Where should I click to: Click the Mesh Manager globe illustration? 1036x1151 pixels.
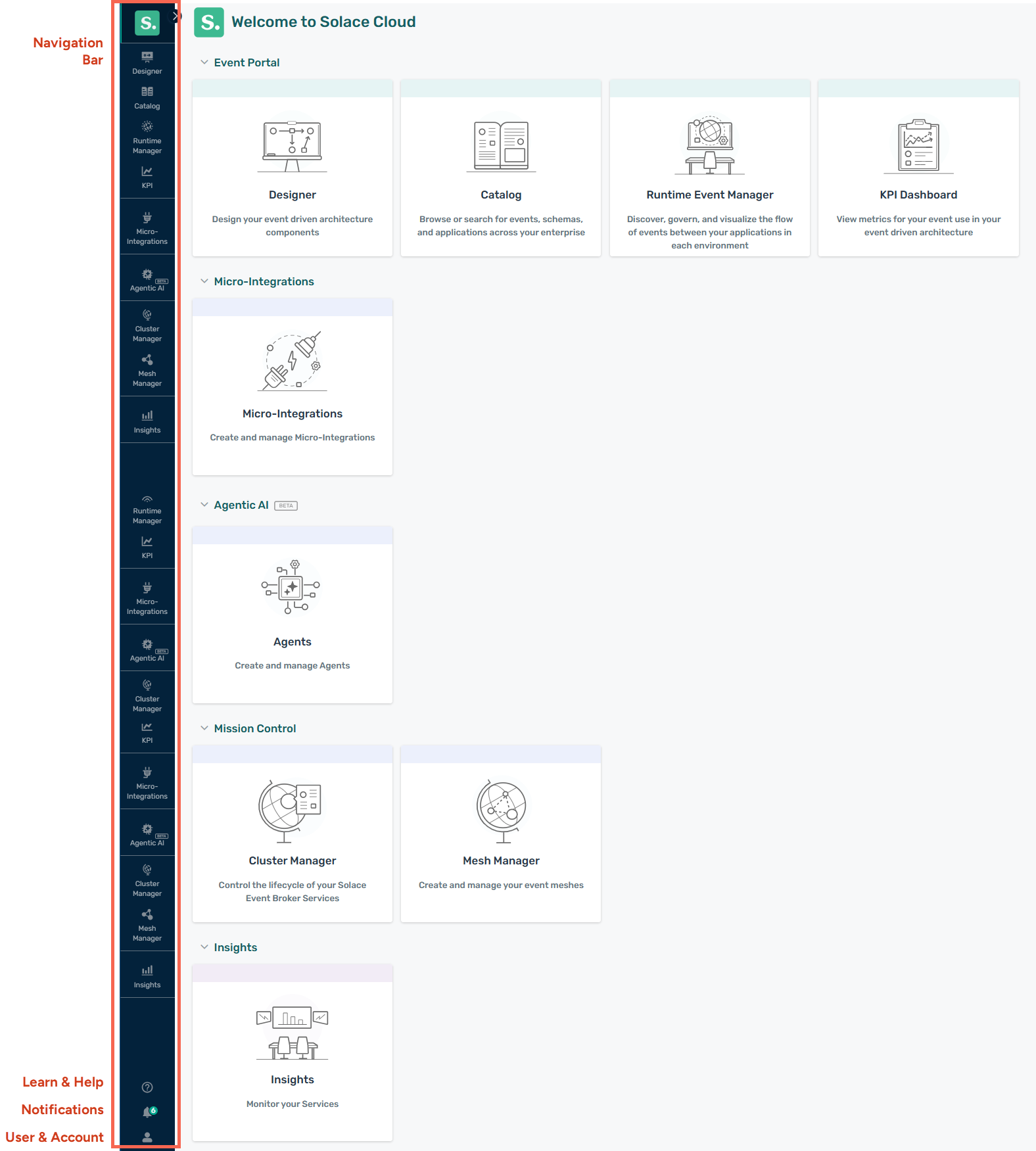pos(501,810)
